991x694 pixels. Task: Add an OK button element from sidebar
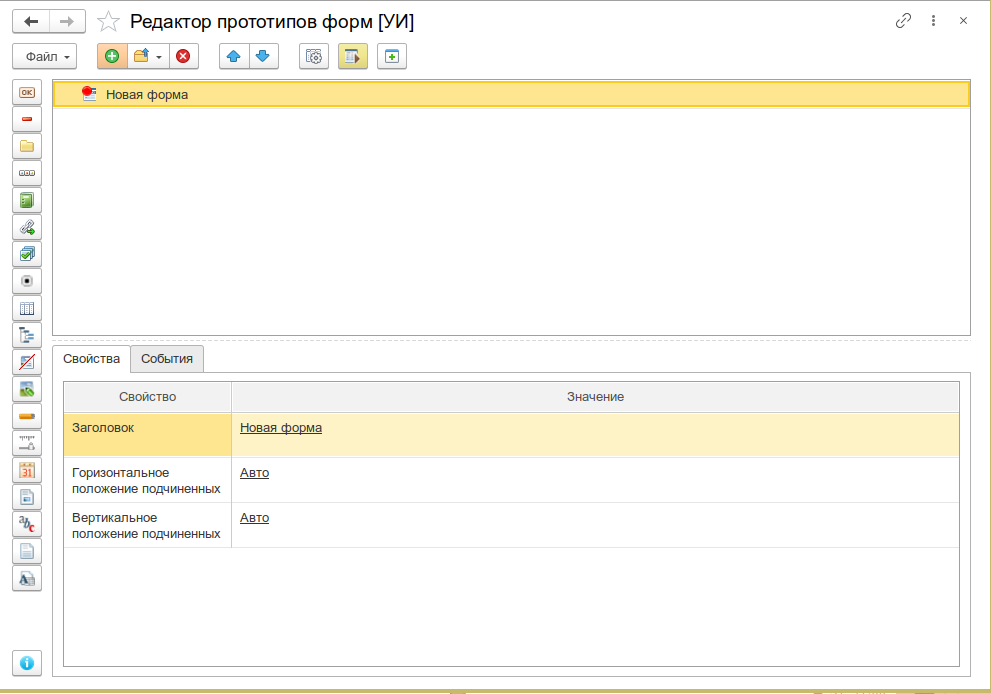(27, 92)
